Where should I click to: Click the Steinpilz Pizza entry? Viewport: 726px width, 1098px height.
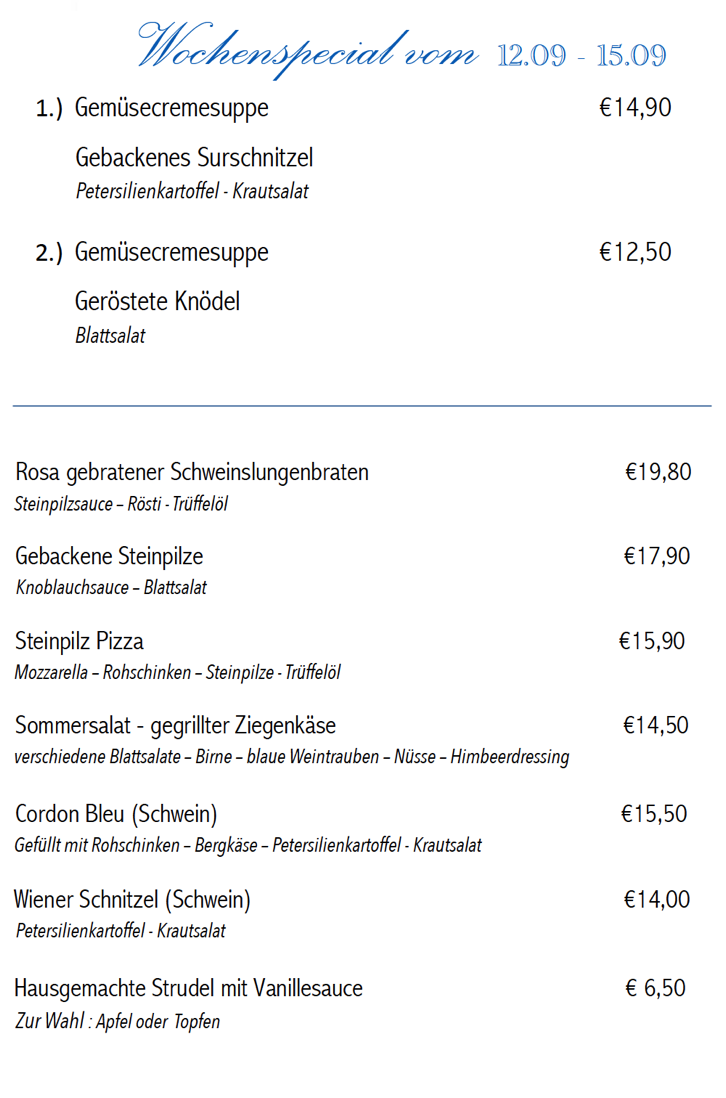click(79, 641)
